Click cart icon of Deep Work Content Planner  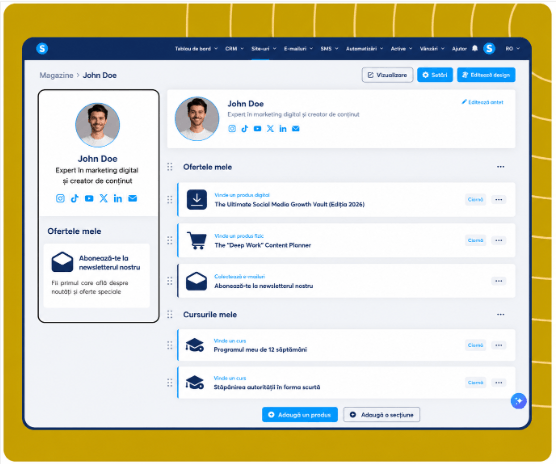point(196,240)
